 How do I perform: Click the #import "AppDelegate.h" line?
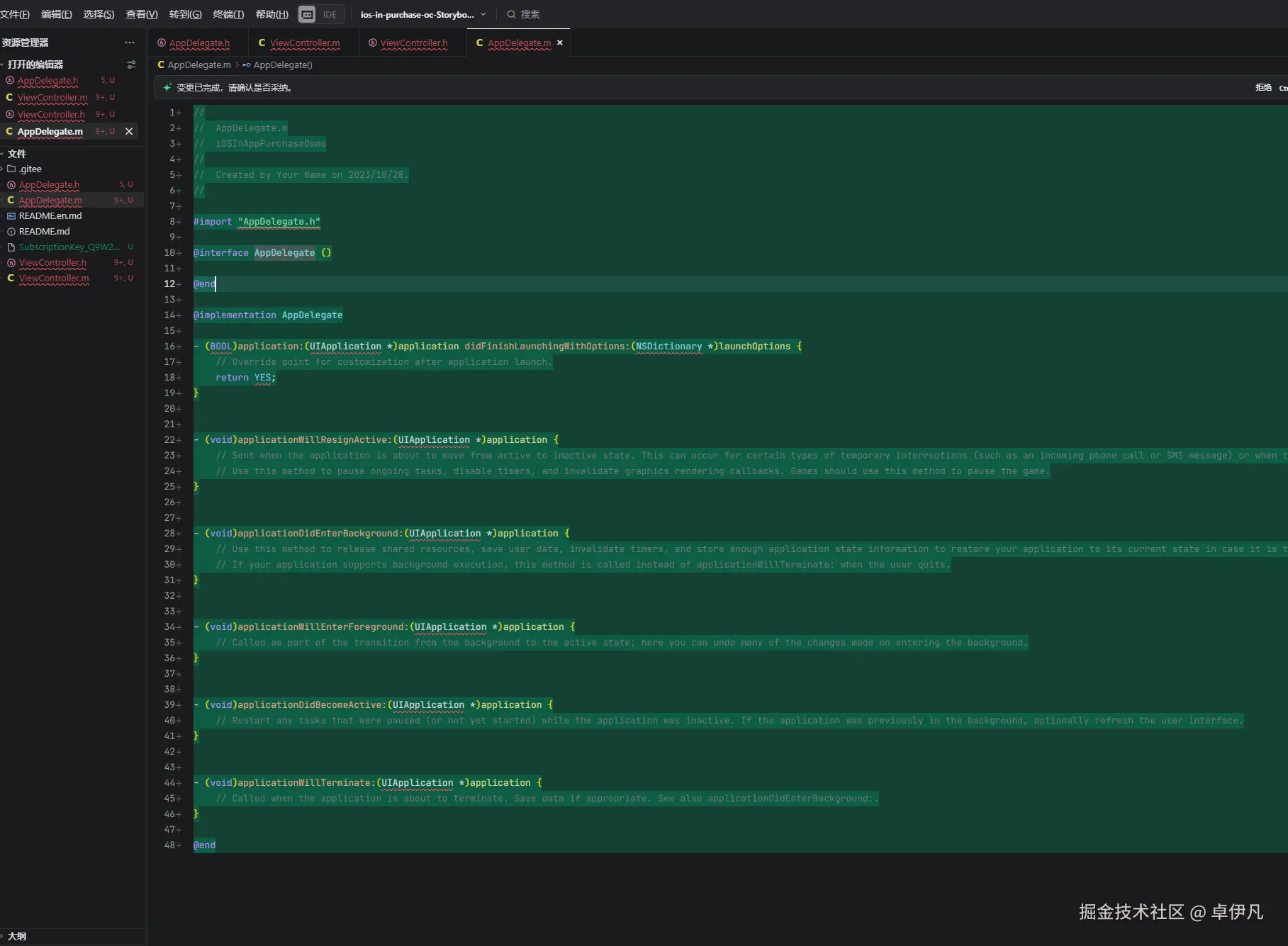(257, 222)
